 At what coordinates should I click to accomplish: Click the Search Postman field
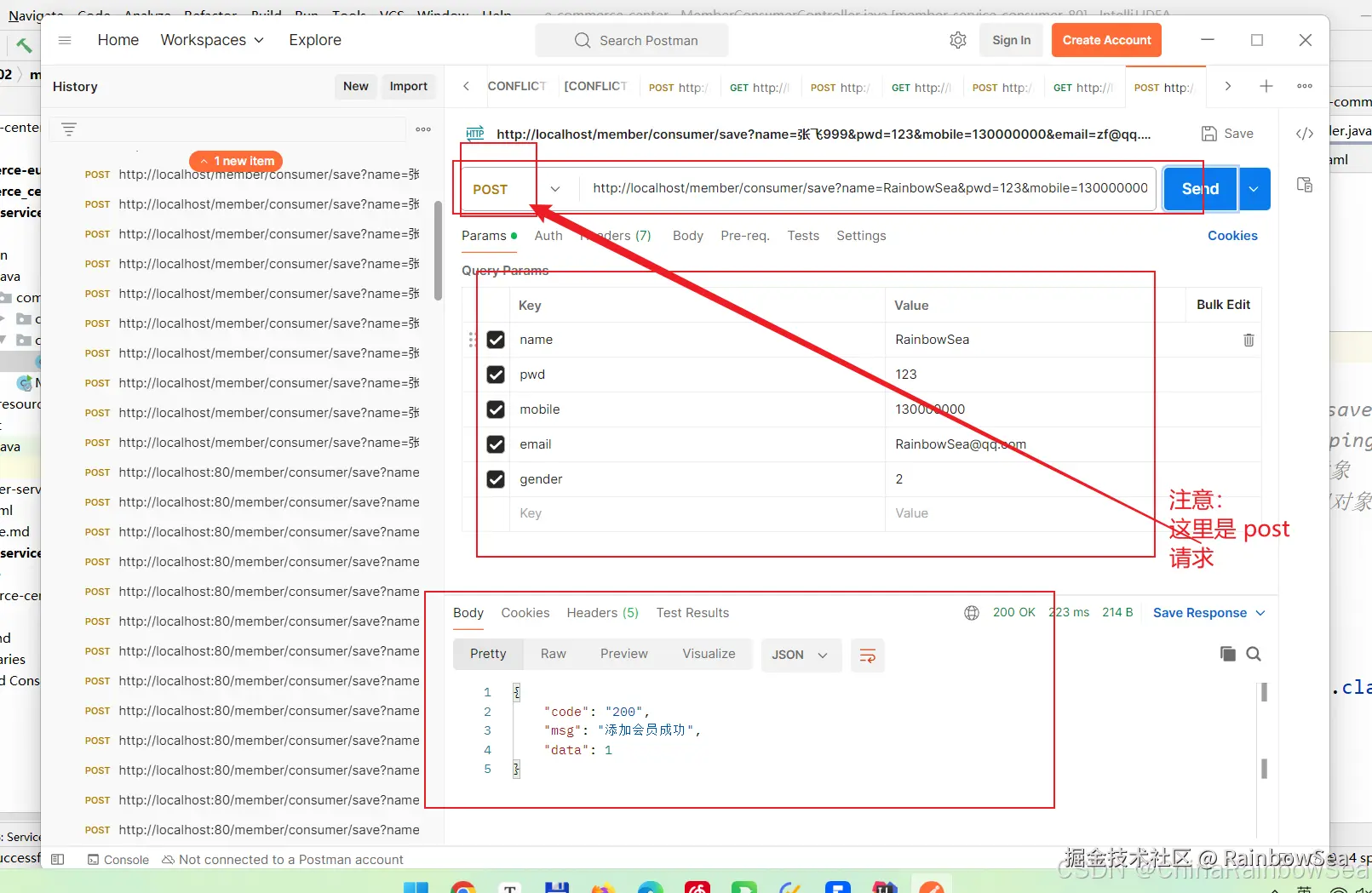click(x=632, y=40)
